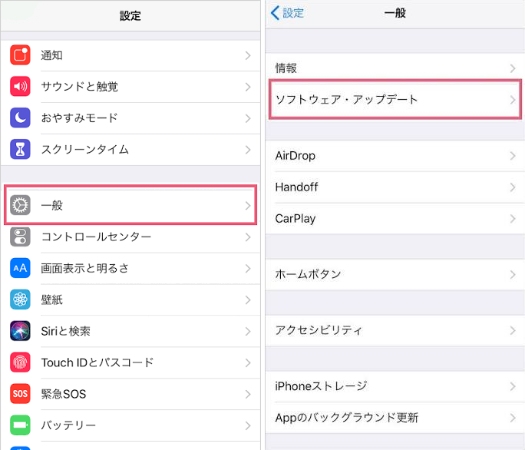Image resolution: width=525 pixels, height=450 pixels.
Task: Tap the コントロールセンター toggles icon
Action: [x=20, y=237]
